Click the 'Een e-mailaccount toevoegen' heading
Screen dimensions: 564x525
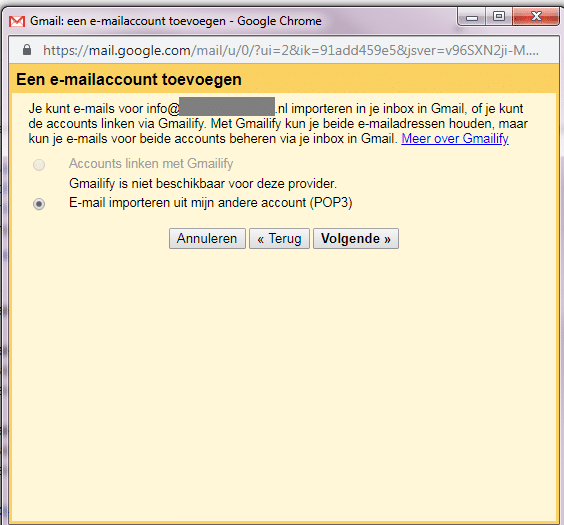(x=129, y=79)
